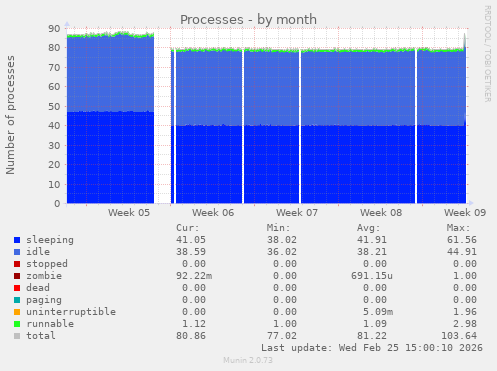Click sleeping current value 41.05
The width and height of the screenshot is (497, 371).
(191, 240)
